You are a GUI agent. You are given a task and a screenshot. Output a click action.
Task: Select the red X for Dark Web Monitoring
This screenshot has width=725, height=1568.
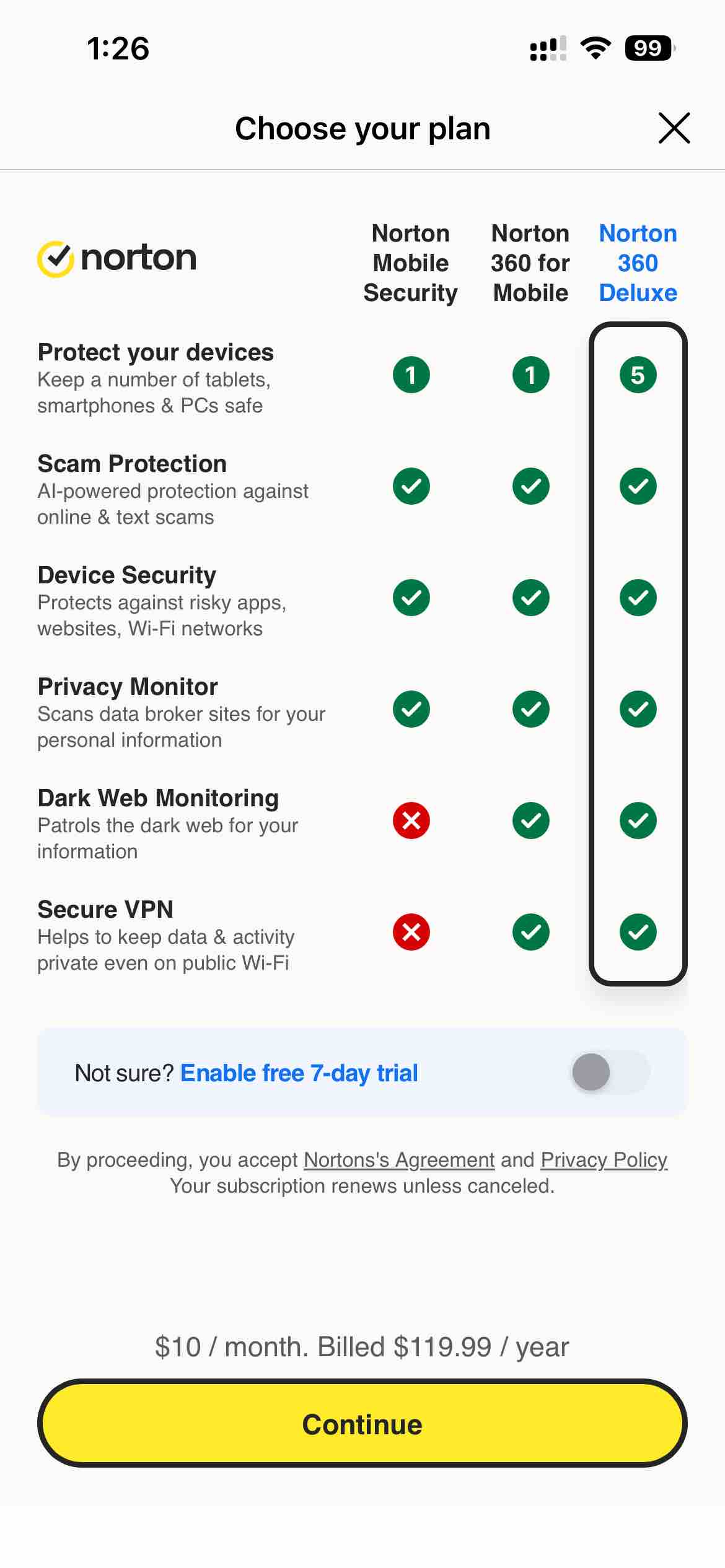pyautogui.click(x=411, y=821)
